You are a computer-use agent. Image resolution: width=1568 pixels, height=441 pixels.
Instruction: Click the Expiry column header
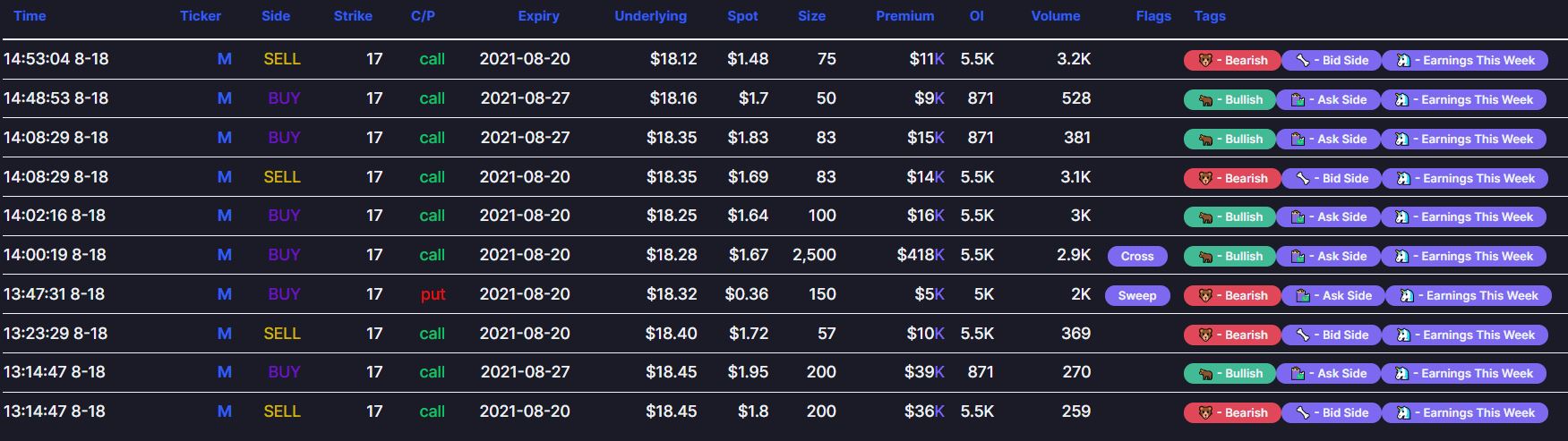538,16
